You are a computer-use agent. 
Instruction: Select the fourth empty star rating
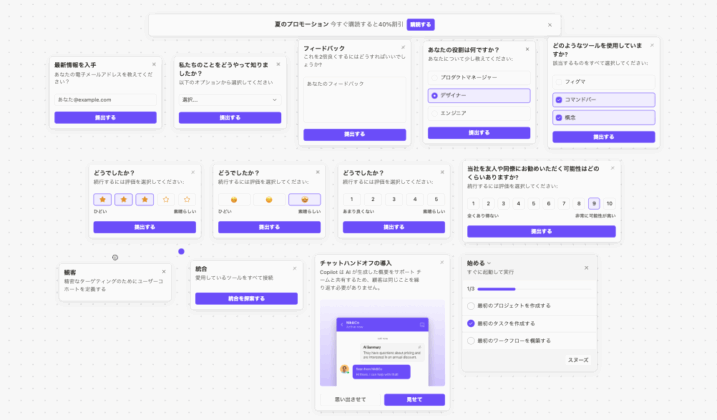click(166, 199)
